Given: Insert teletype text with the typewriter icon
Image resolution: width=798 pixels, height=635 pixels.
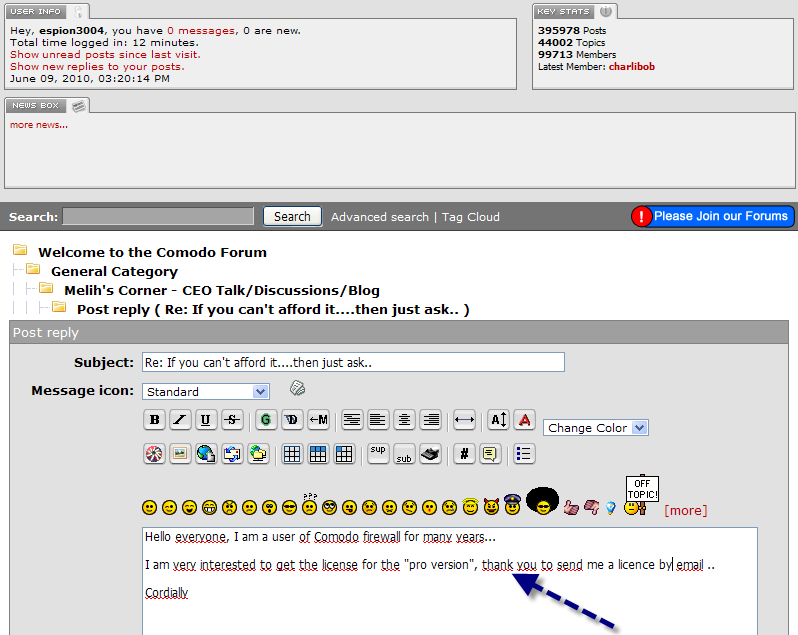Looking at the screenshot, I should click(430, 453).
